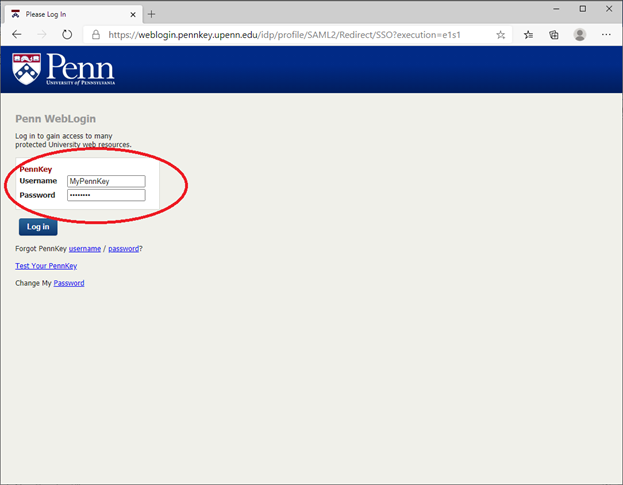The image size is (623, 485).
Task: Click the Log in button
Action: [x=38, y=227]
